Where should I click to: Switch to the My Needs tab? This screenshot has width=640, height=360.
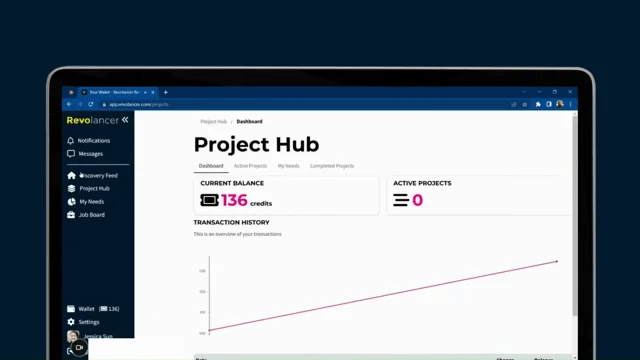click(289, 166)
